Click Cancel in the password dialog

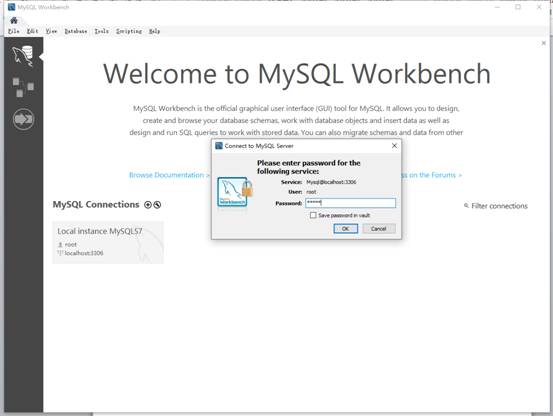tap(379, 229)
